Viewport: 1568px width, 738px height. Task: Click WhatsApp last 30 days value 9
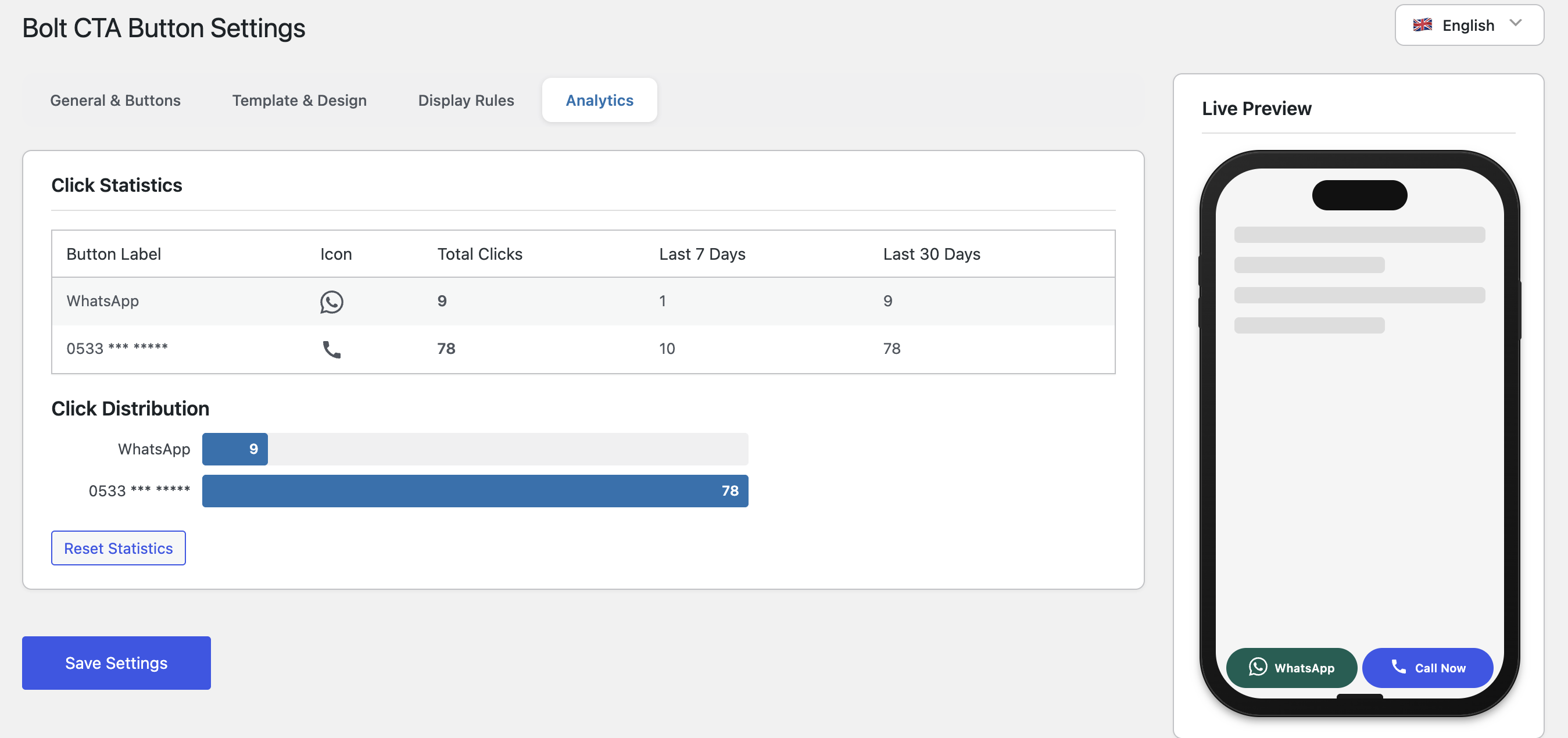887,301
